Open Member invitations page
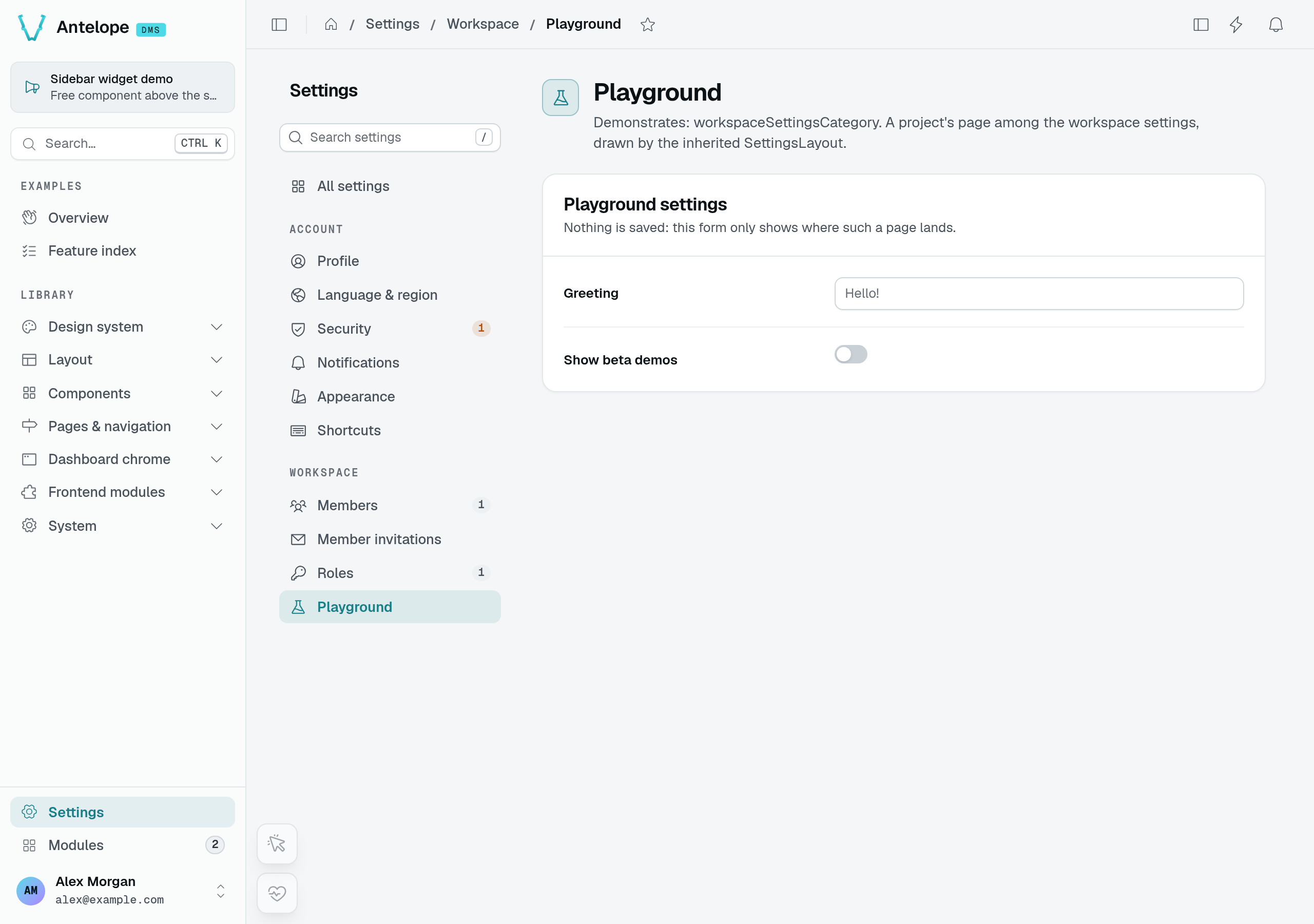1314x924 pixels. coord(390,540)
